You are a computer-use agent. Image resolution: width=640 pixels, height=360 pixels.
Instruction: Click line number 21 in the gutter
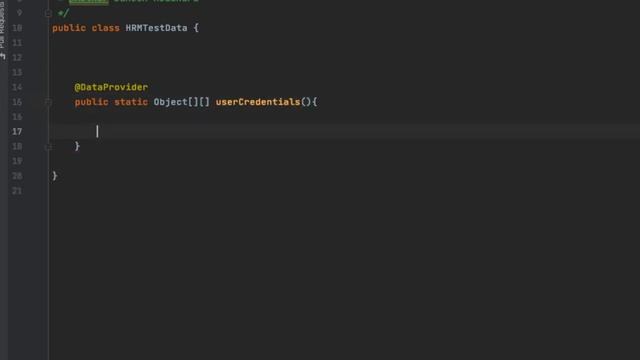point(17,191)
